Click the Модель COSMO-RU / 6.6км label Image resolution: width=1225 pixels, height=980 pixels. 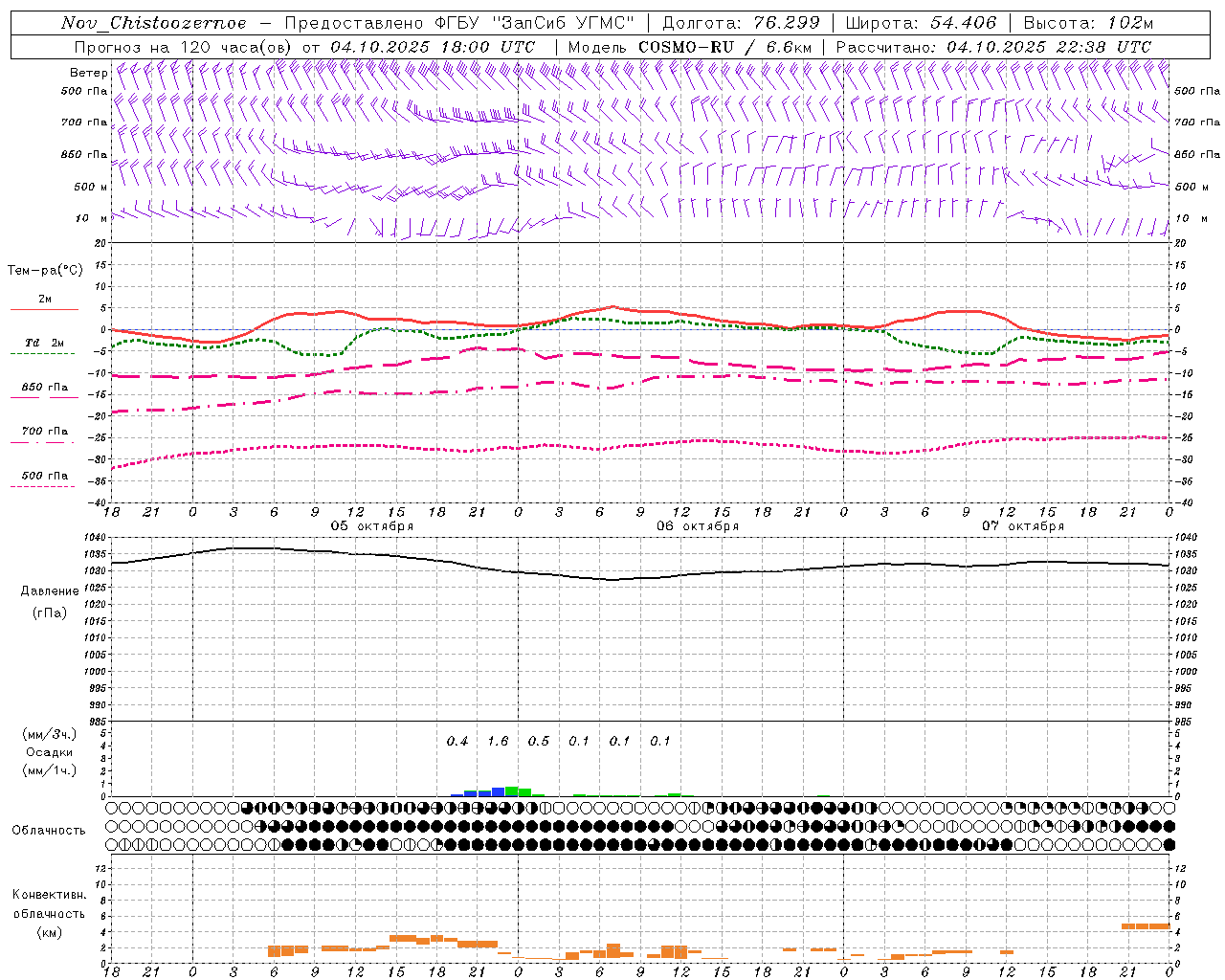click(689, 47)
